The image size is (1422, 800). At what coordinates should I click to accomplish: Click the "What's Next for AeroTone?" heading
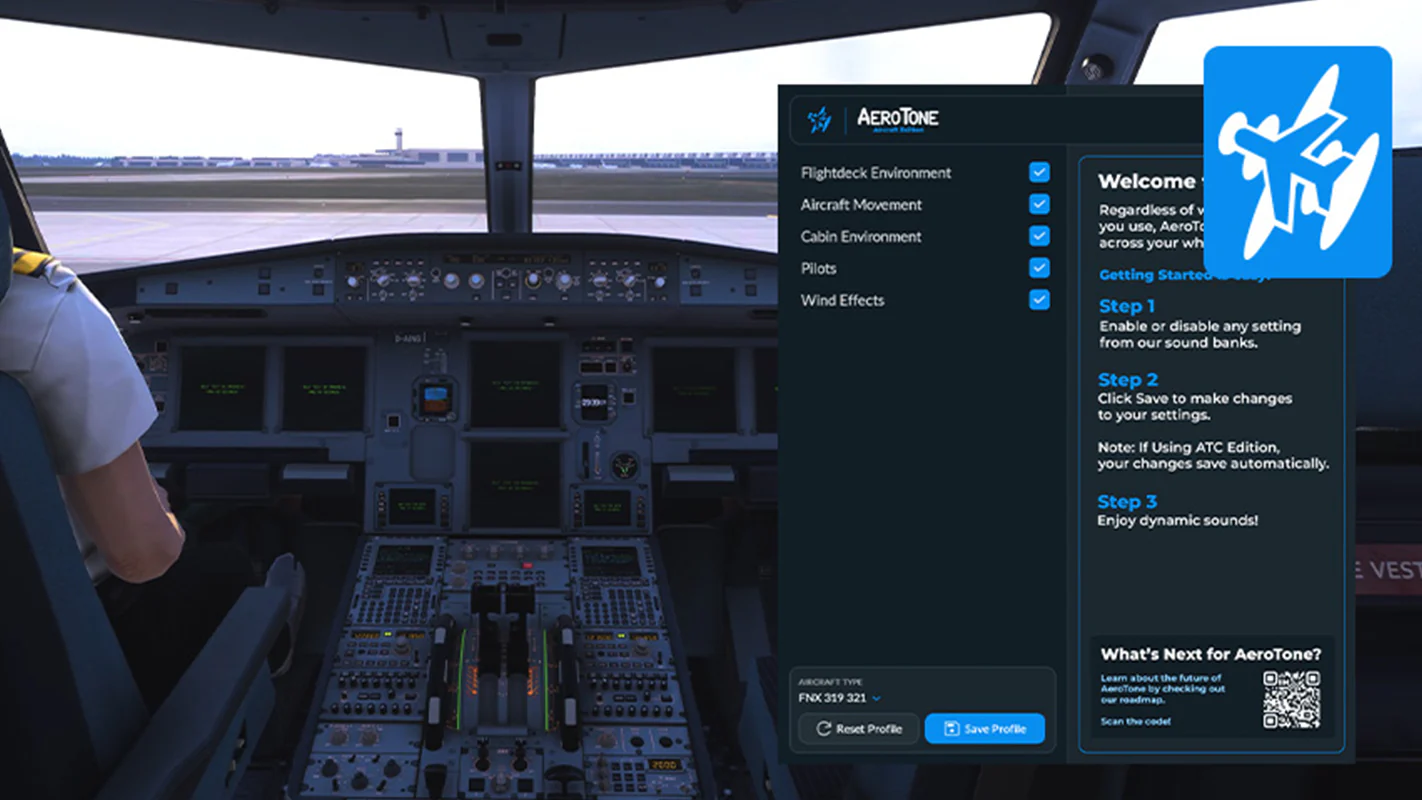click(1211, 654)
